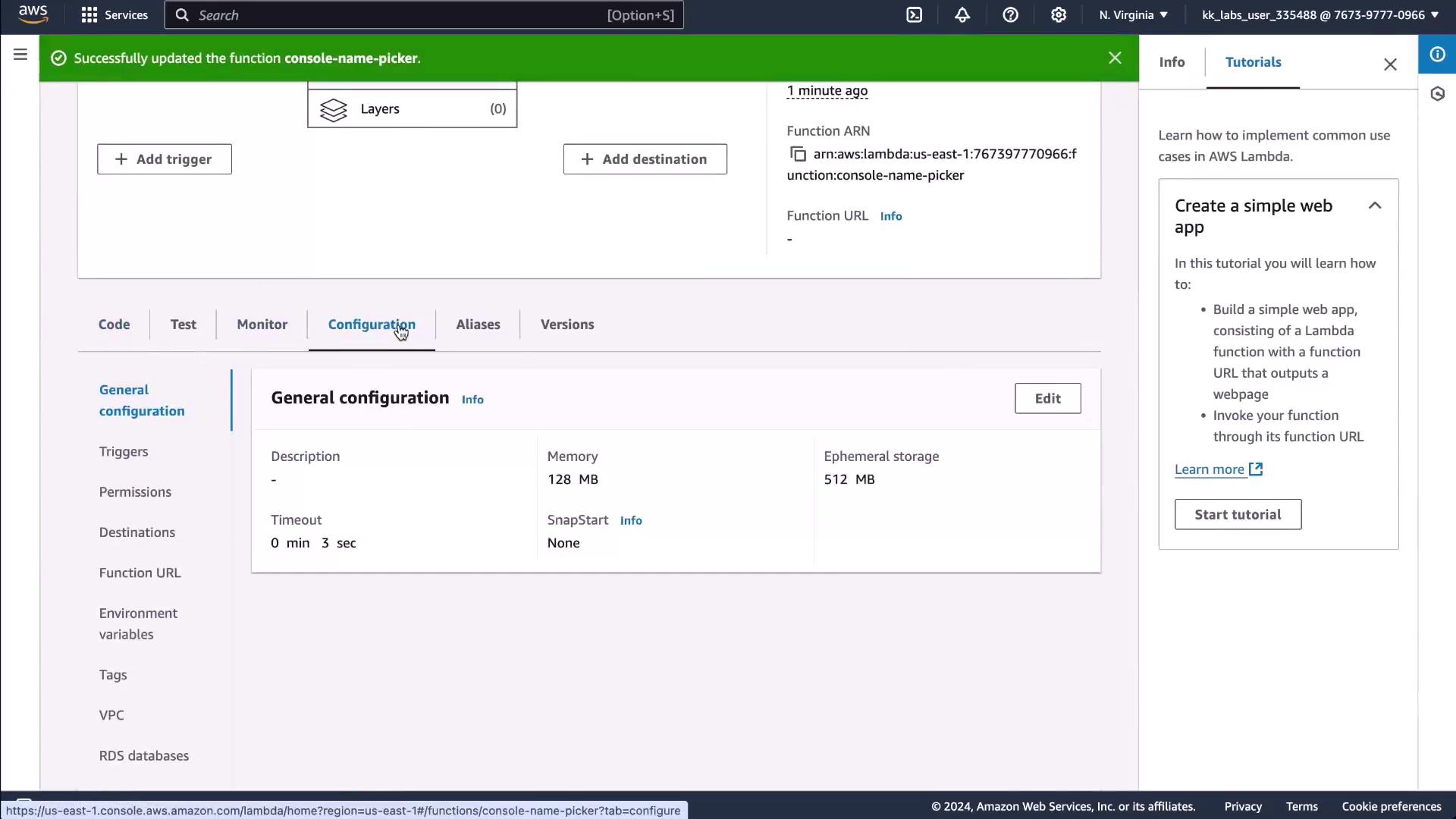Open Info link next to SnapStart
The width and height of the screenshot is (1456, 819).
click(x=631, y=520)
